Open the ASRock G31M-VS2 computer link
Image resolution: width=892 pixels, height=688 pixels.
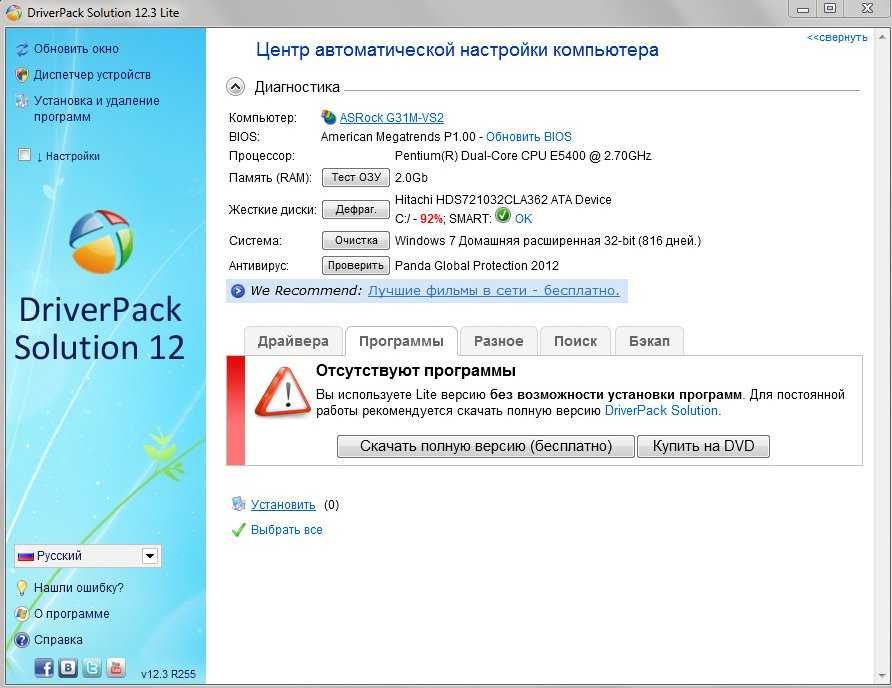(x=391, y=117)
